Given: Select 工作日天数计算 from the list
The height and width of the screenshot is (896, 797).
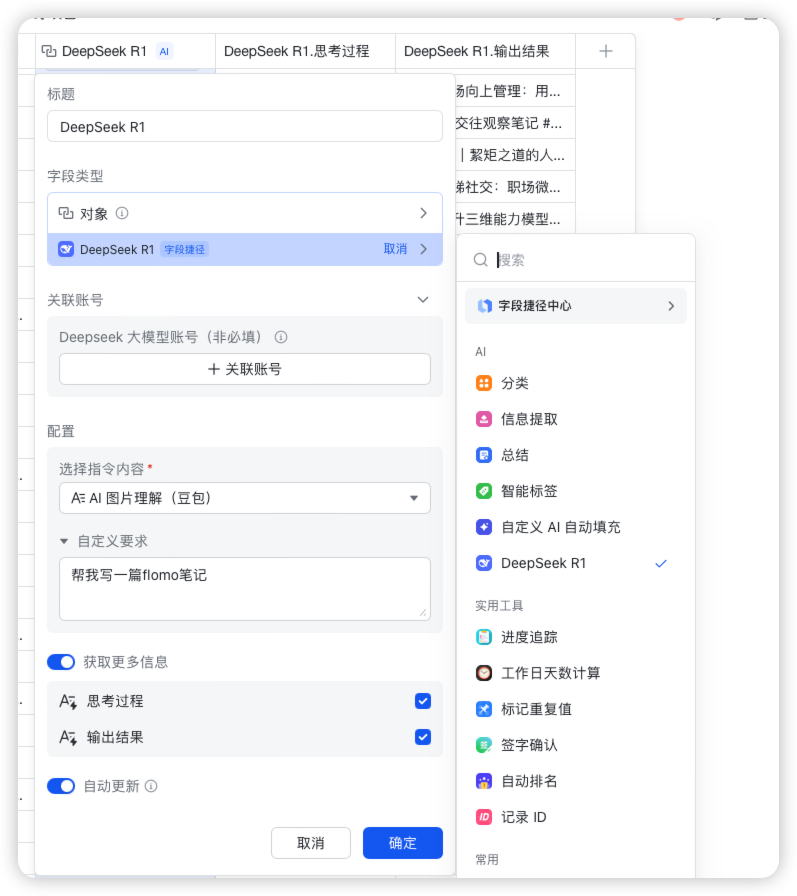Looking at the screenshot, I should pos(576,673).
